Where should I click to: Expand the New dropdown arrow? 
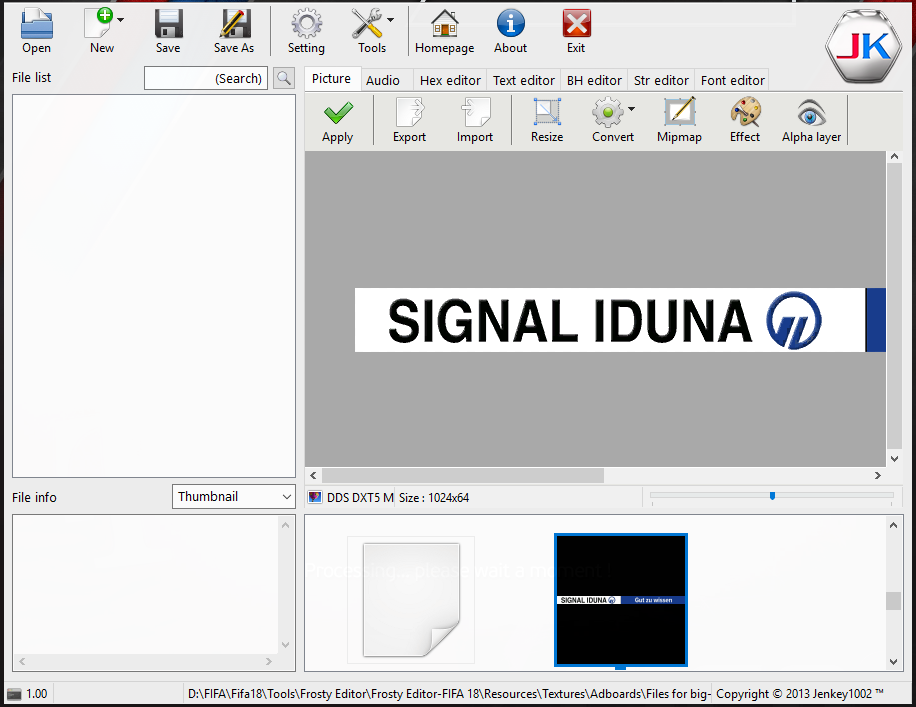point(120,20)
